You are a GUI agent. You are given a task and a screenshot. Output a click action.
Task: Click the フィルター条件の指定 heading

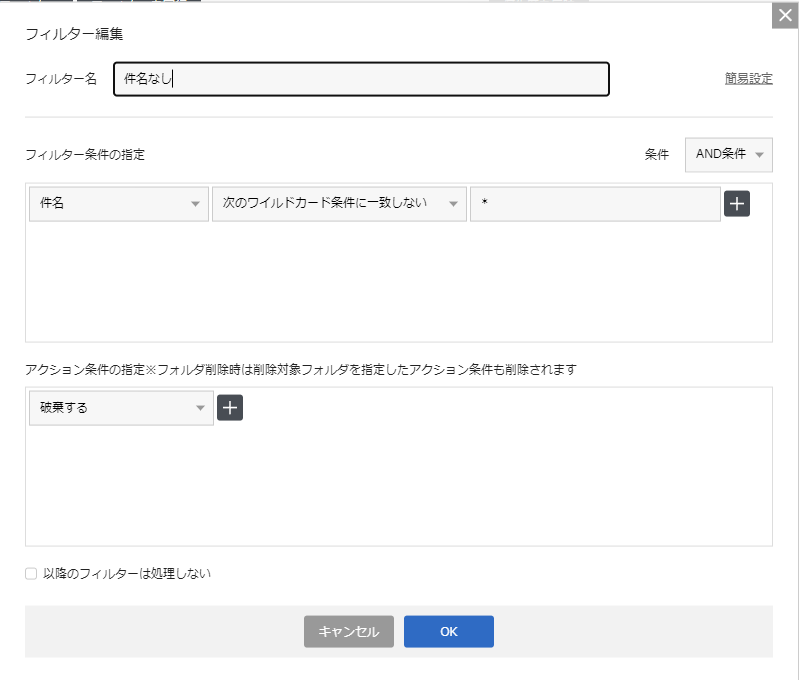pyautogui.click(x=85, y=155)
